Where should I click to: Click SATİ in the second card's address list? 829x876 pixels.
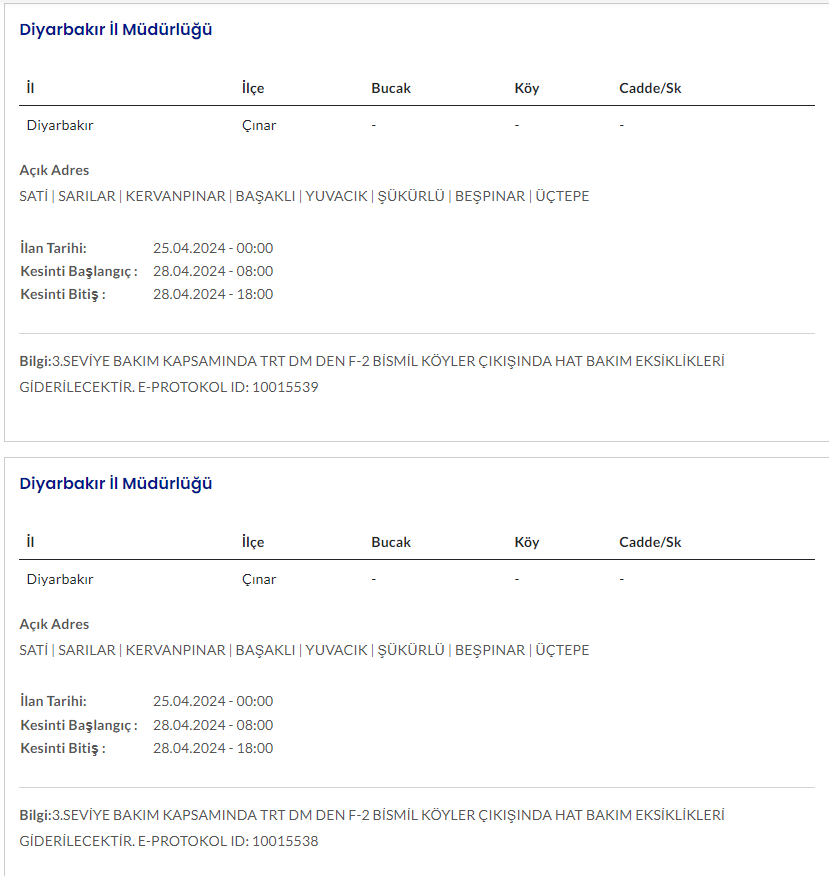pyautogui.click(x=34, y=650)
